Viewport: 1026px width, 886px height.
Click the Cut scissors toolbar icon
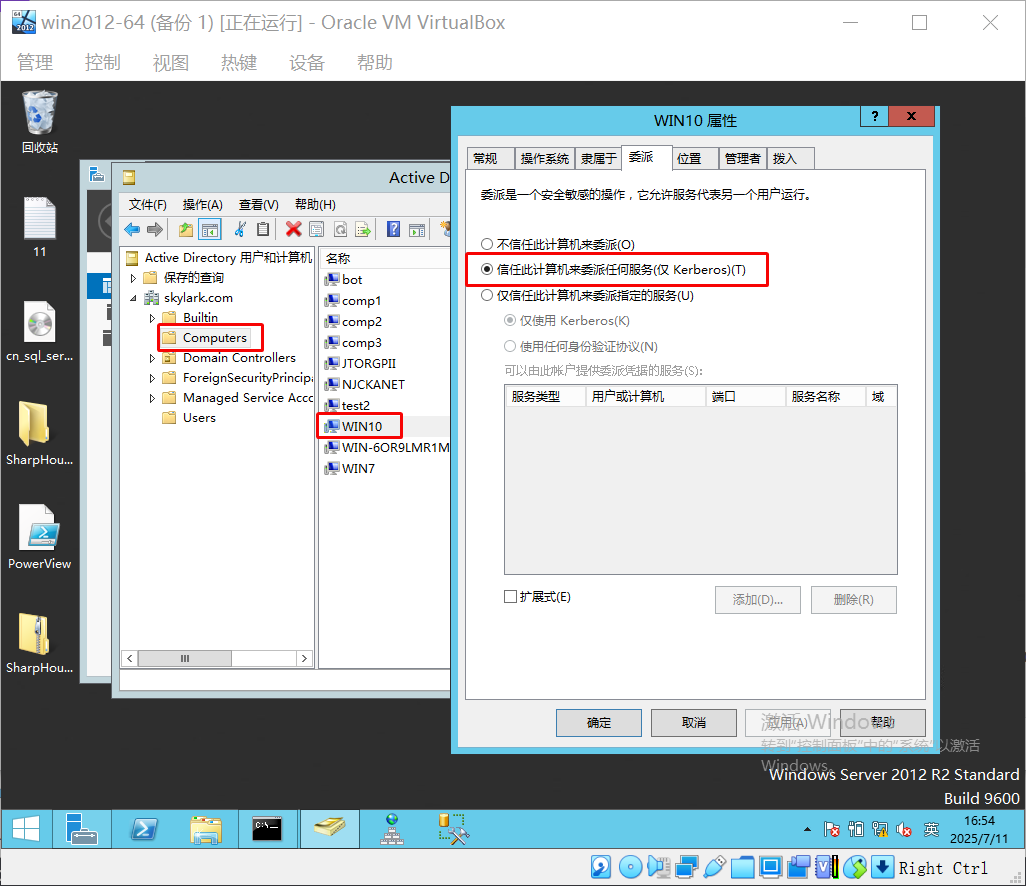tap(240, 229)
